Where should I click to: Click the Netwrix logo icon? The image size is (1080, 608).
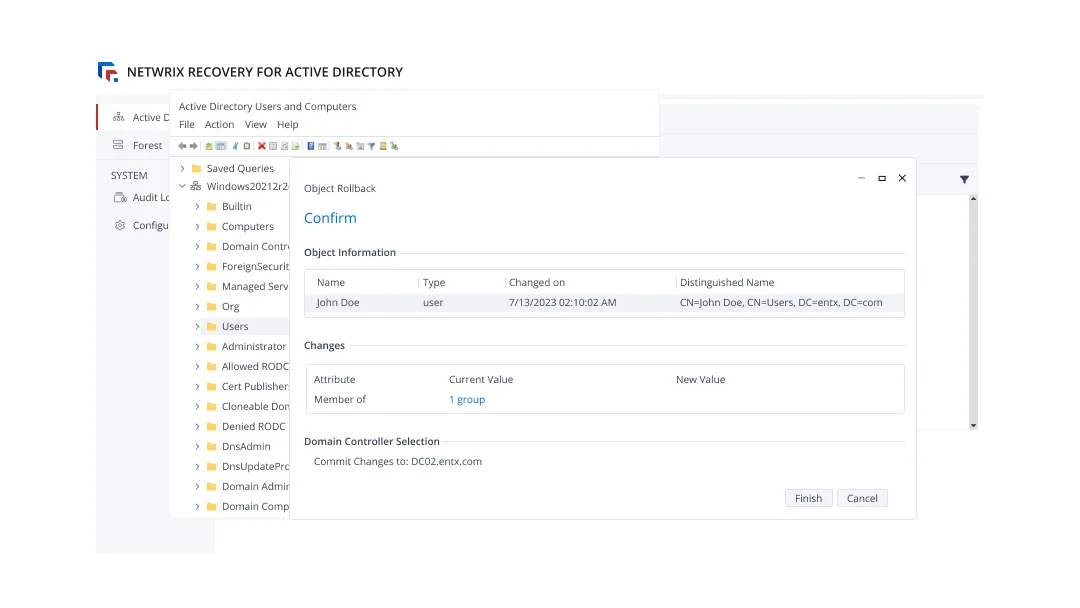point(108,72)
